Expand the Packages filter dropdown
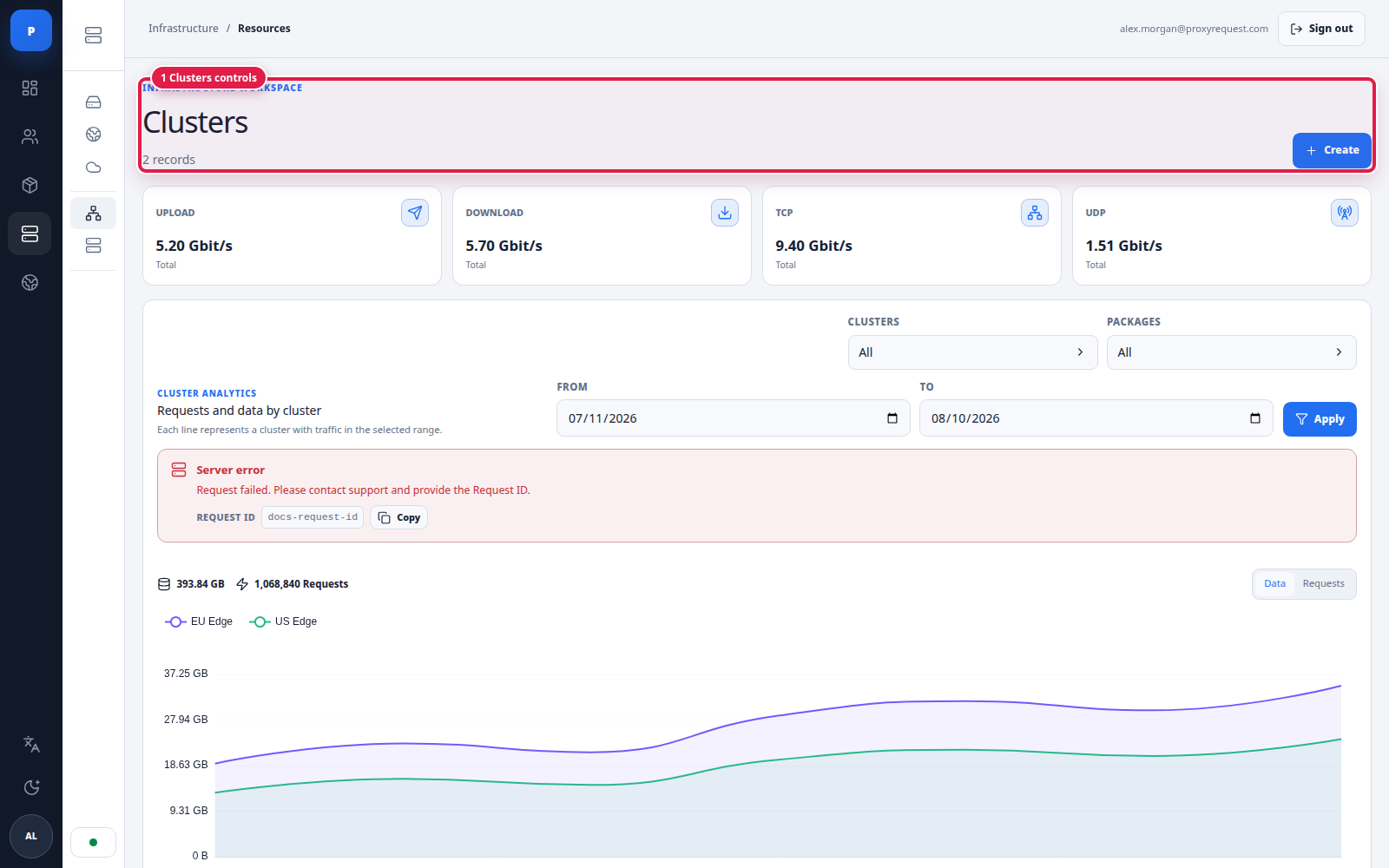 1231,352
